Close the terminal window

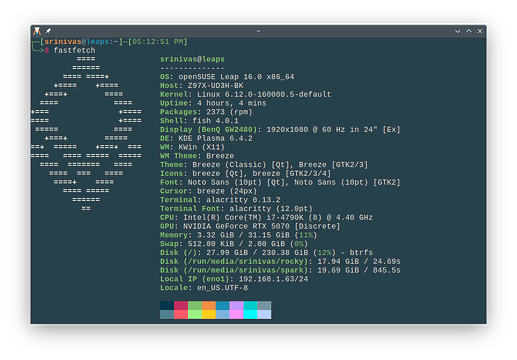pos(480,31)
